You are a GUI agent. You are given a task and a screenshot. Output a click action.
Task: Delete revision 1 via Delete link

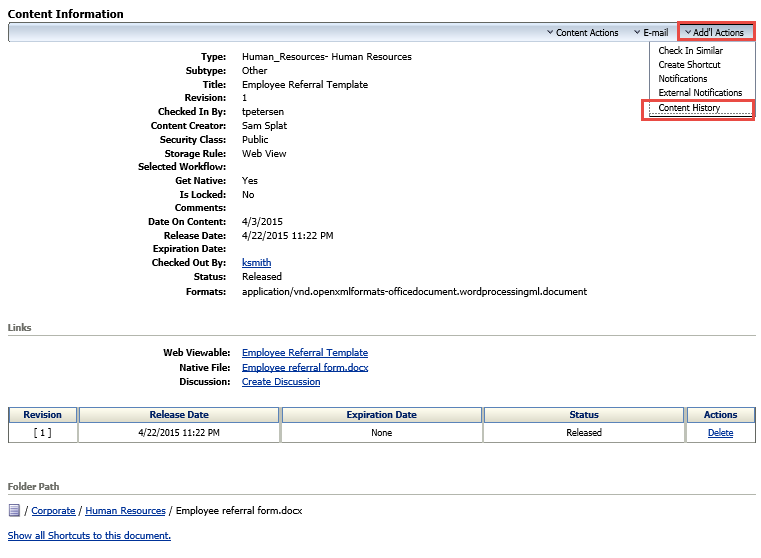click(x=720, y=433)
